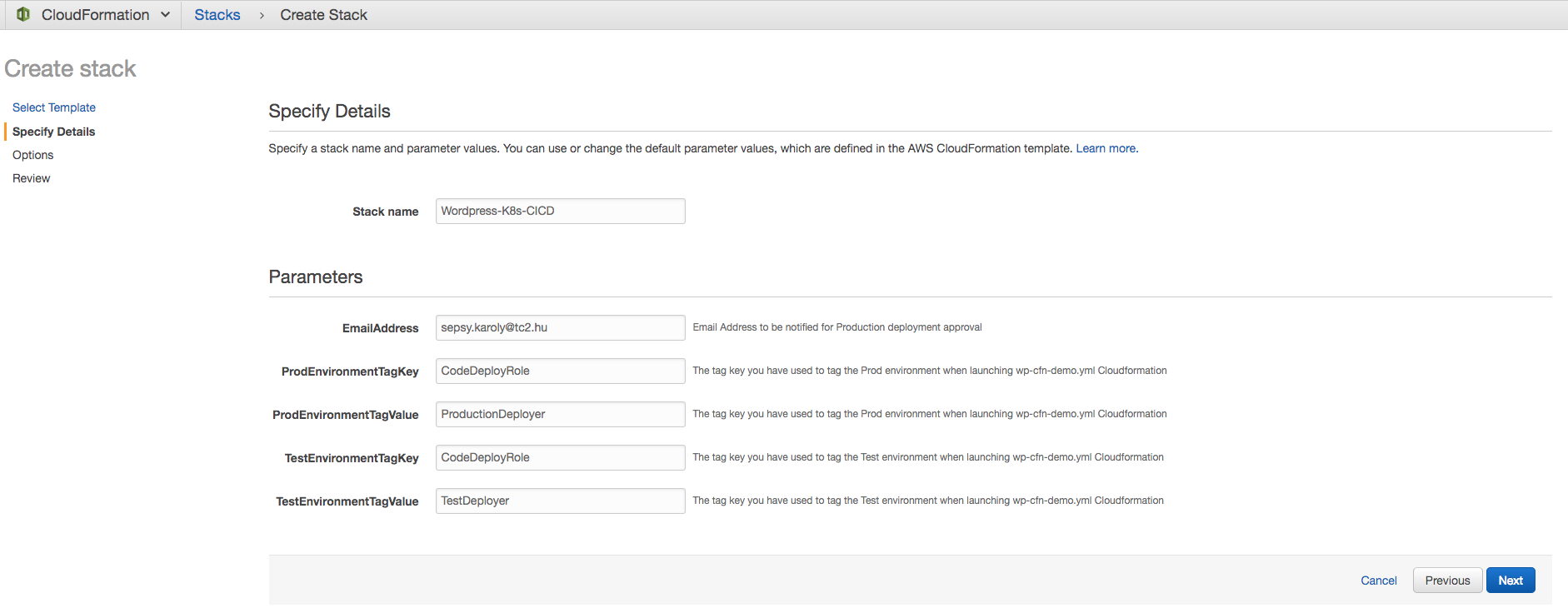Go to the Select Template step
Viewport: 1568px width, 613px height.
(x=54, y=107)
